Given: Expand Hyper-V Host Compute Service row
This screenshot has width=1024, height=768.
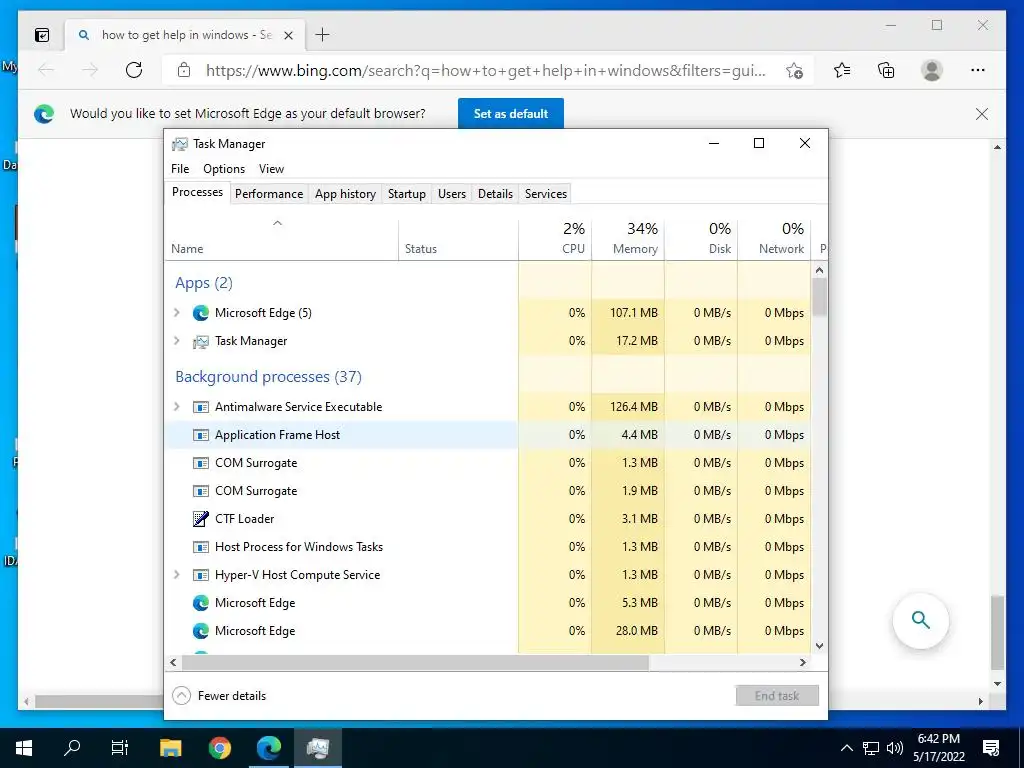Looking at the screenshot, I should [176, 575].
